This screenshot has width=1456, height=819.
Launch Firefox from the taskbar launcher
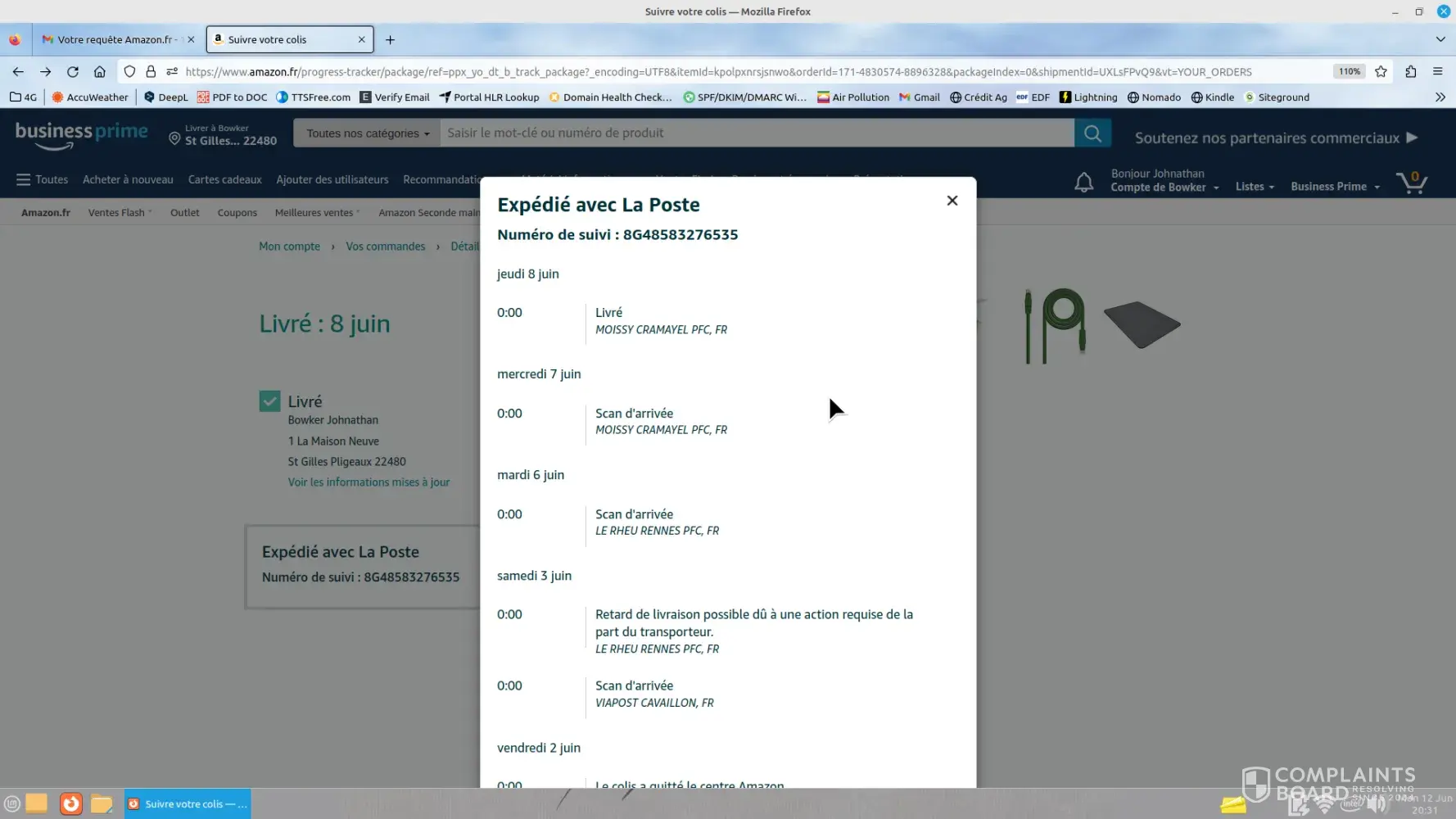pyautogui.click(x=71, y=804)
